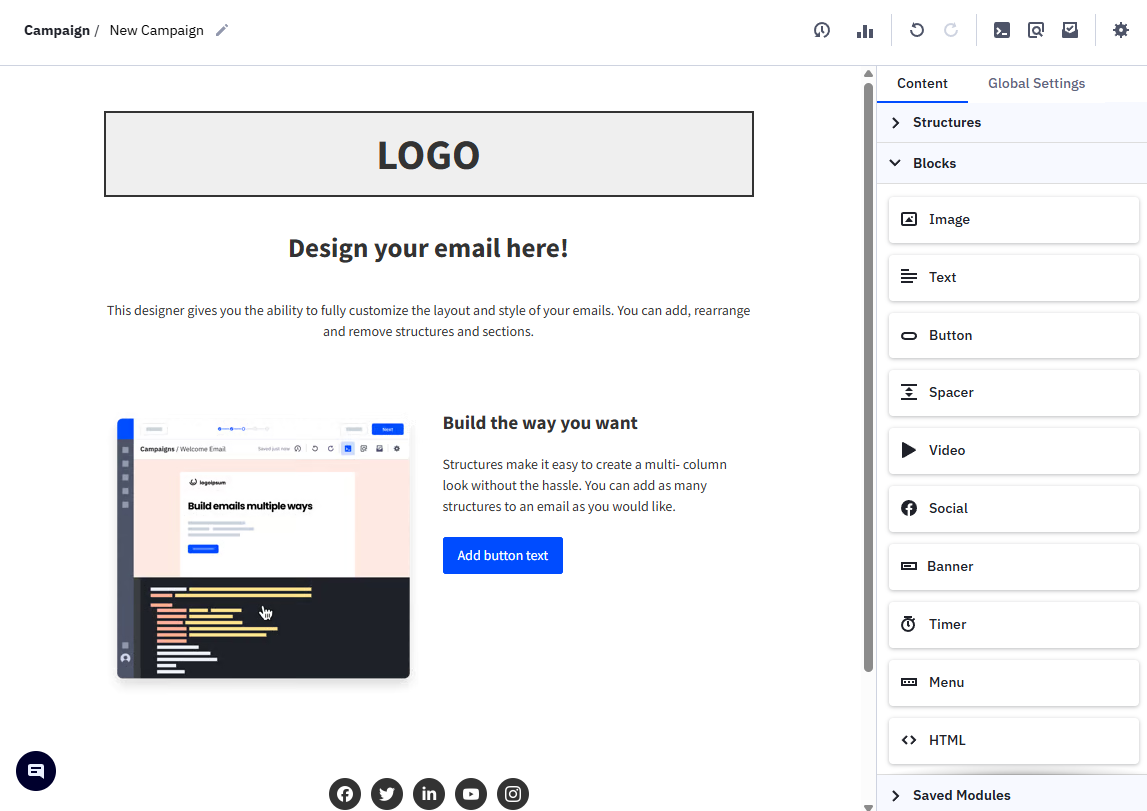Click the Add button text button

click(x=503, y=555)
